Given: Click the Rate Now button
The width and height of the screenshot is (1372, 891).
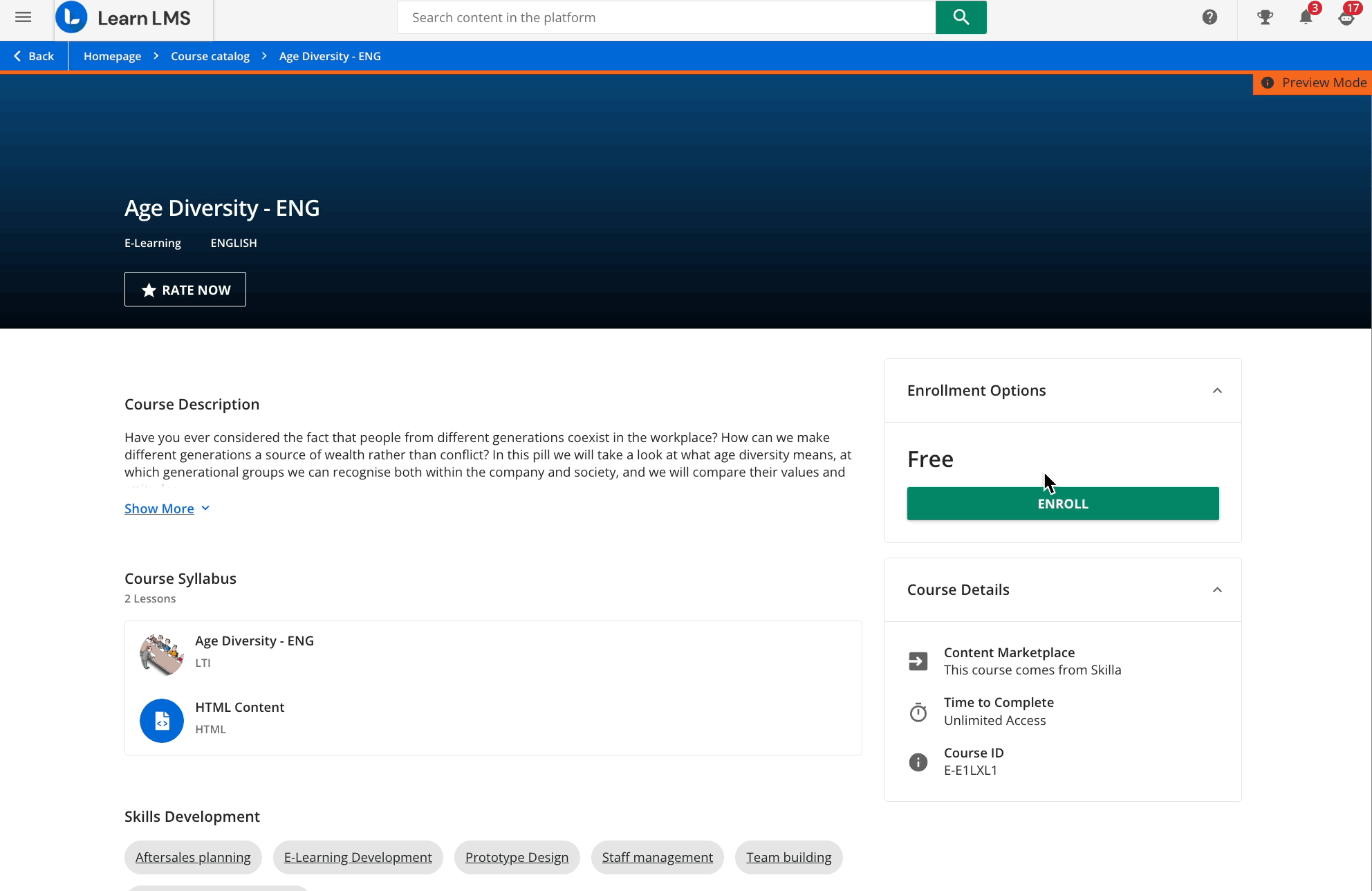Looking at the screenshot, I should (x=185, y=289).
